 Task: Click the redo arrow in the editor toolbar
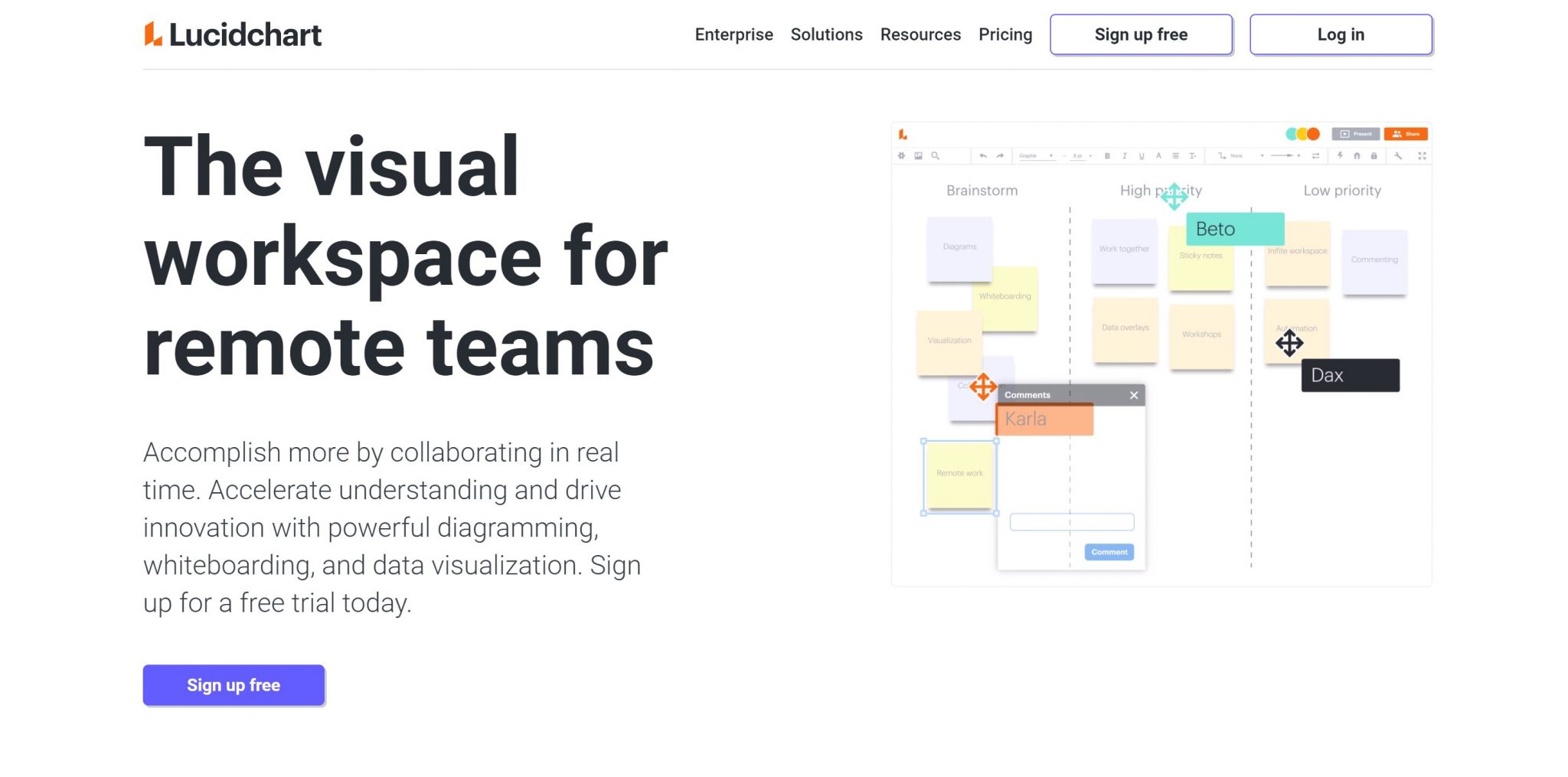coord(1000,155)
